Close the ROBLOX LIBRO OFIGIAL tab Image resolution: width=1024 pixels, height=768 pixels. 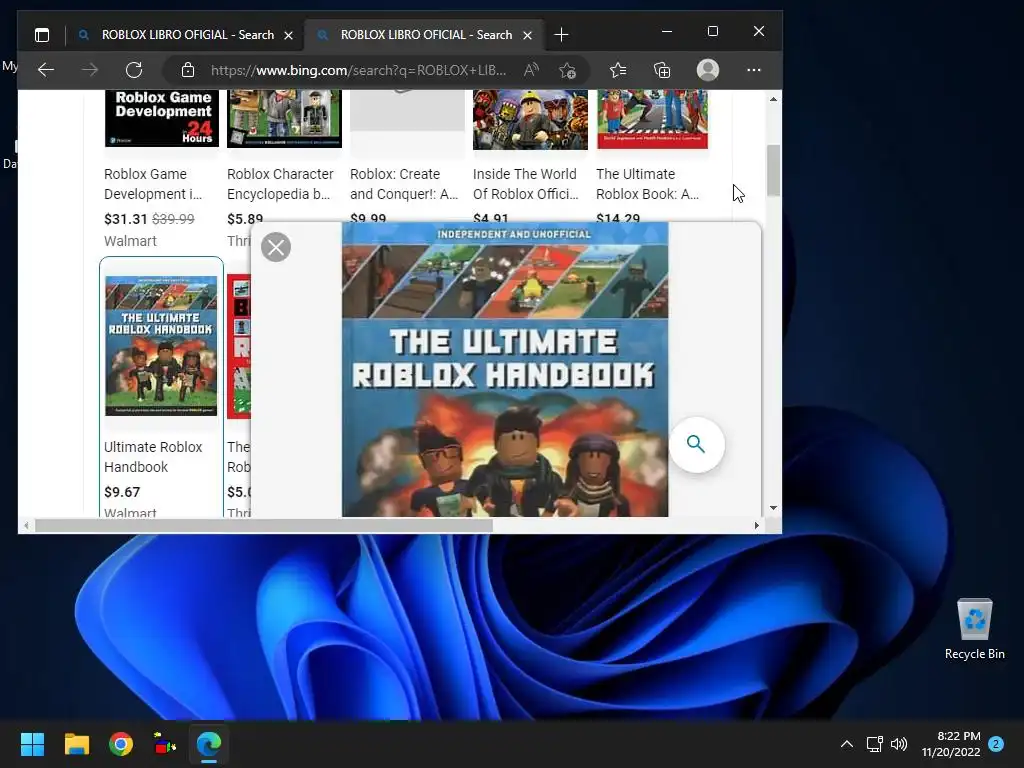tap(288, 36)
